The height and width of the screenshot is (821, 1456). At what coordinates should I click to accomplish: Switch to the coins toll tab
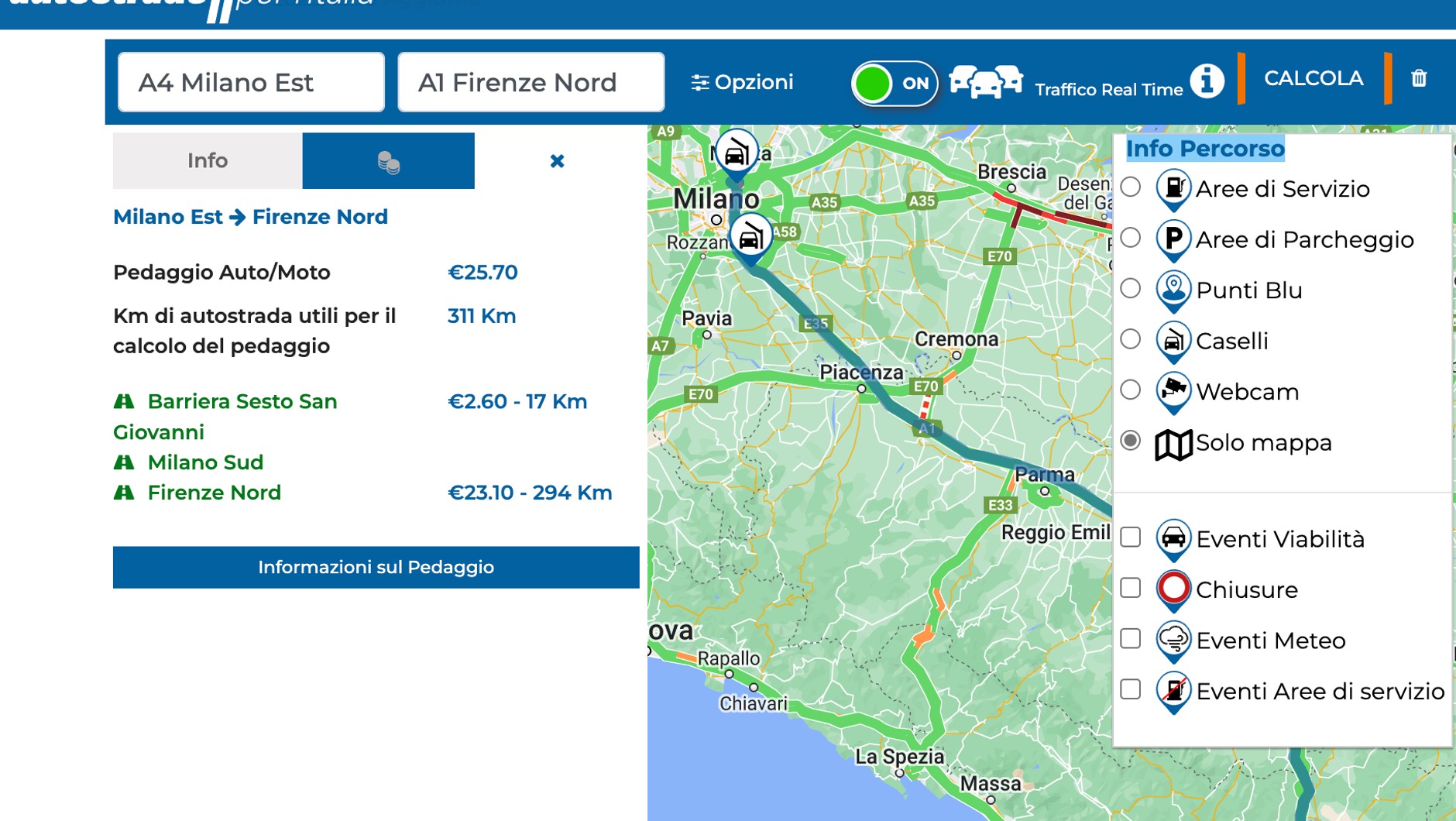[388, 160]
